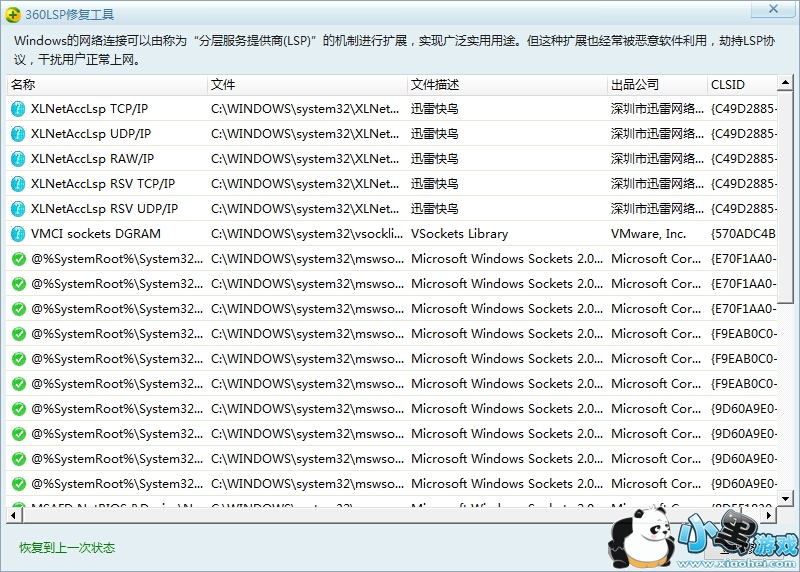Sort the list by the 名称 column header

pyautogui.click(x=107, y=85)
